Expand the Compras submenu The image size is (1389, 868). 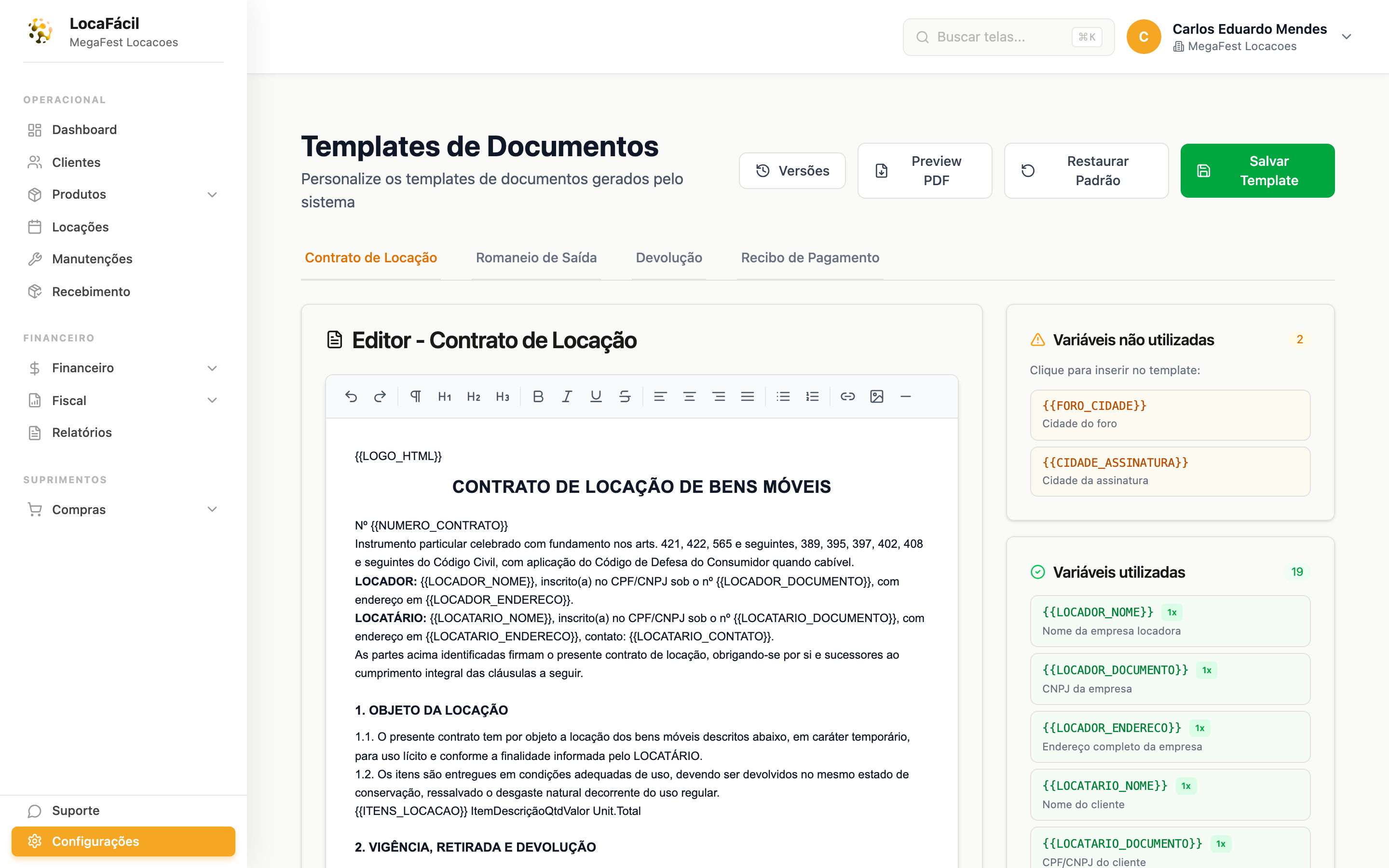[212, 509]
